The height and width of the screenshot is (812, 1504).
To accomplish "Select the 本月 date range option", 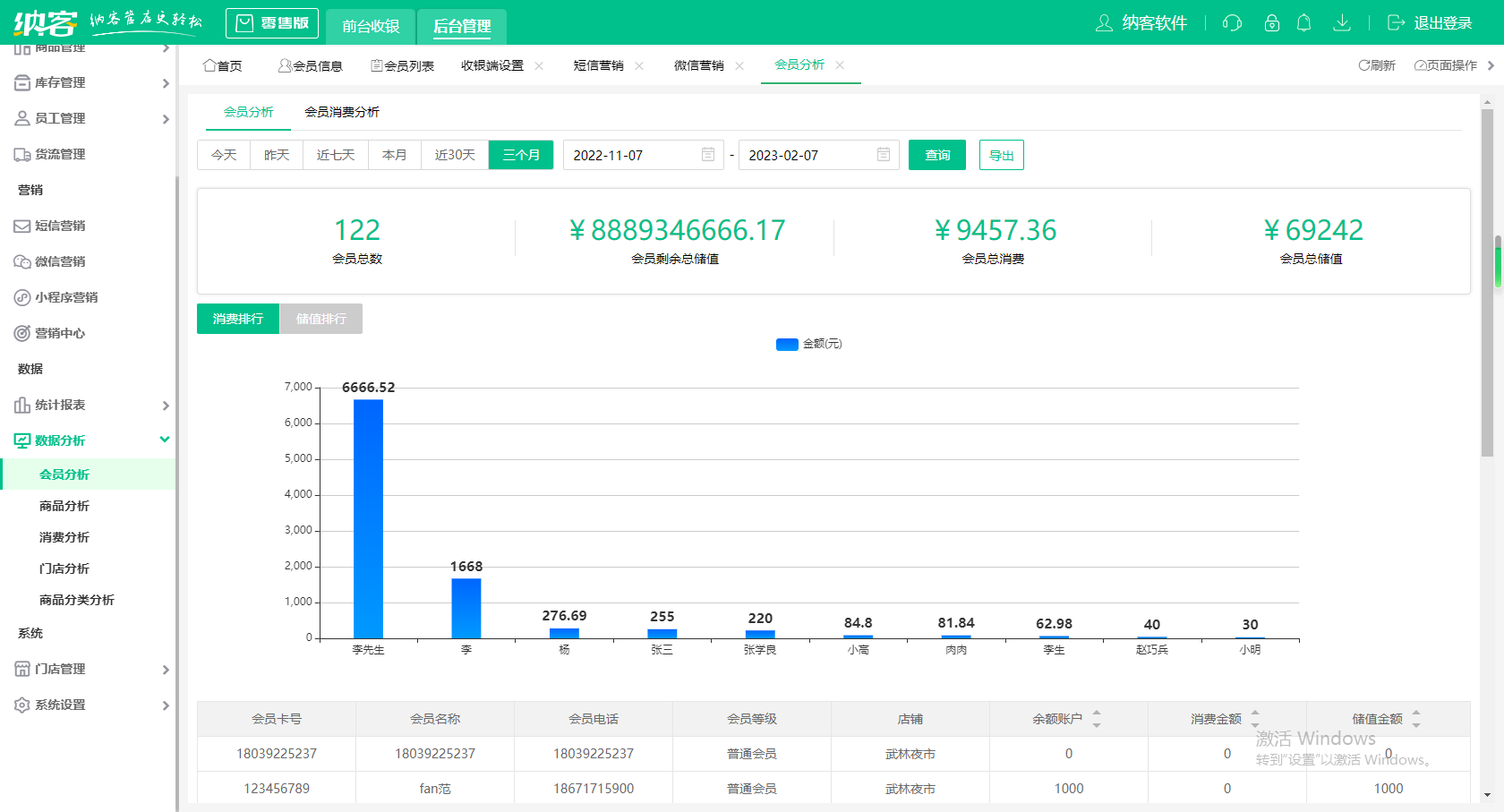I will tap(394, 155).
